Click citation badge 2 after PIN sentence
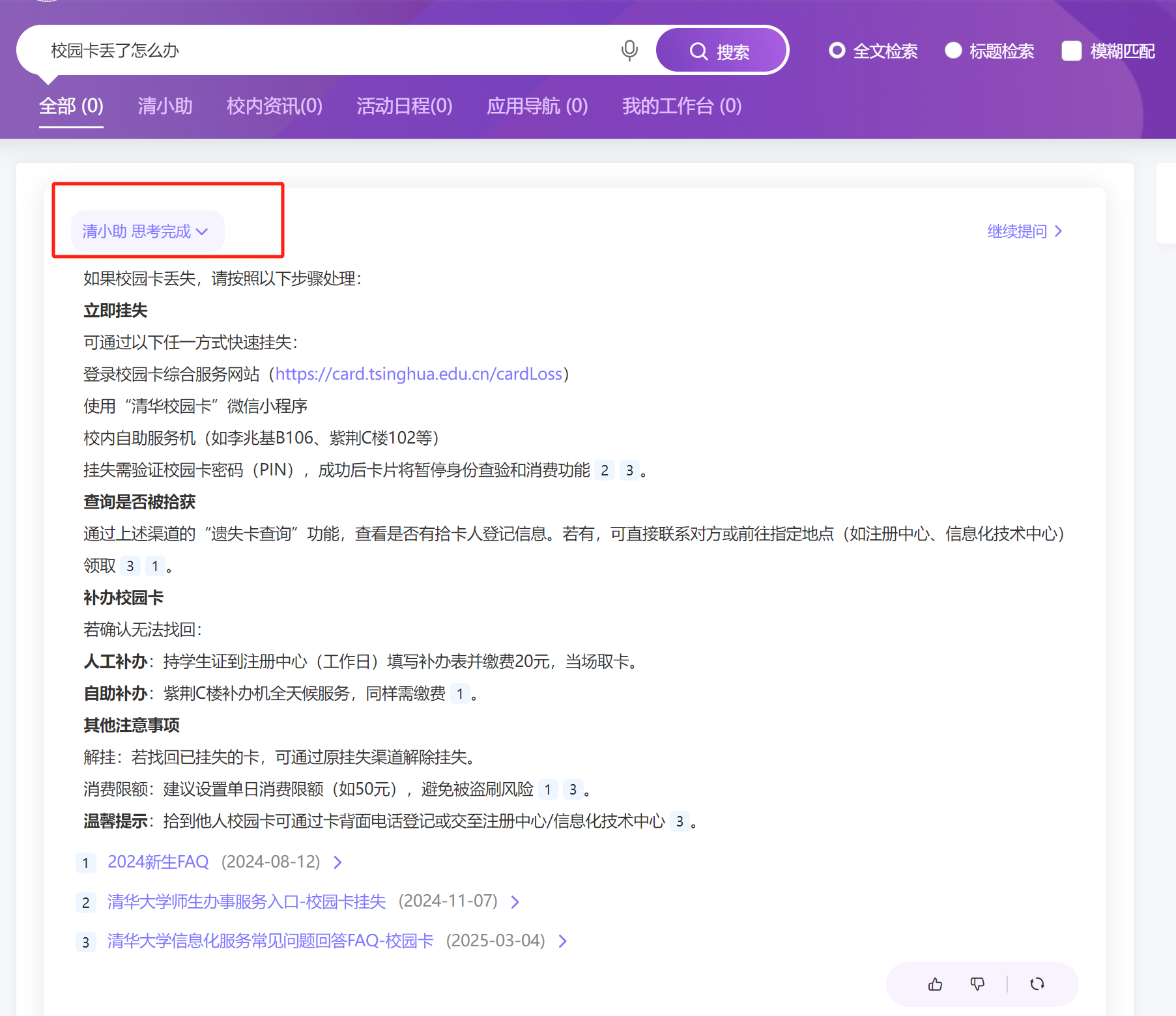Screen dimensions: 1176x1016 tap(605, 470)
